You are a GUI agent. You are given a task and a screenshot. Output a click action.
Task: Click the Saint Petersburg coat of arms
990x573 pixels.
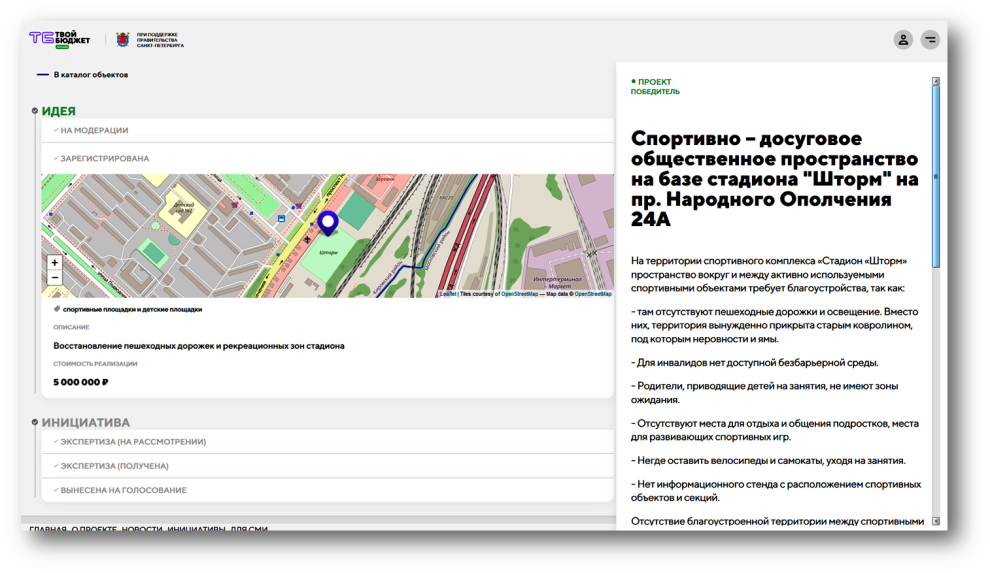[x=122, y=40]
